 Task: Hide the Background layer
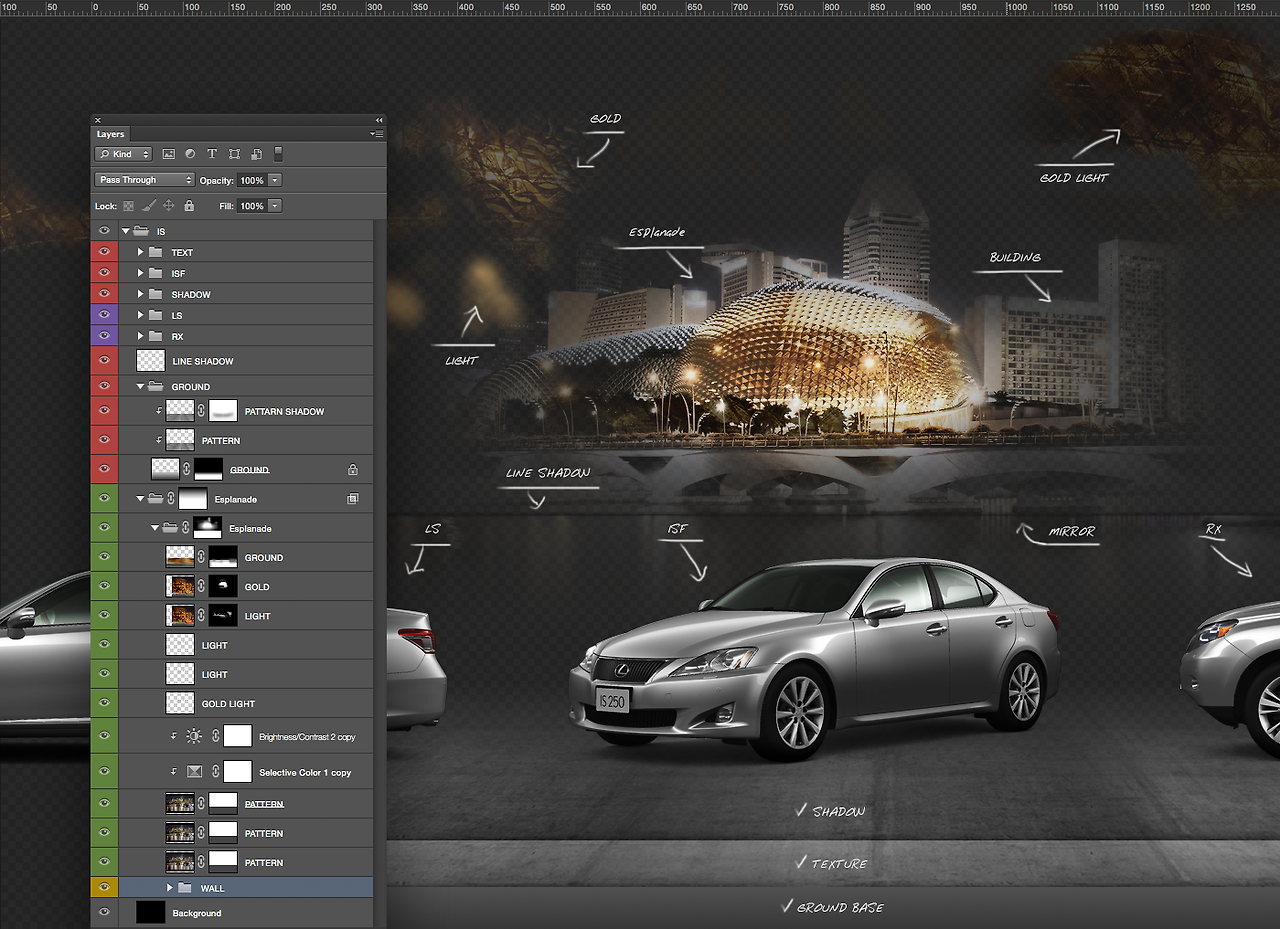tap(104, 913)
